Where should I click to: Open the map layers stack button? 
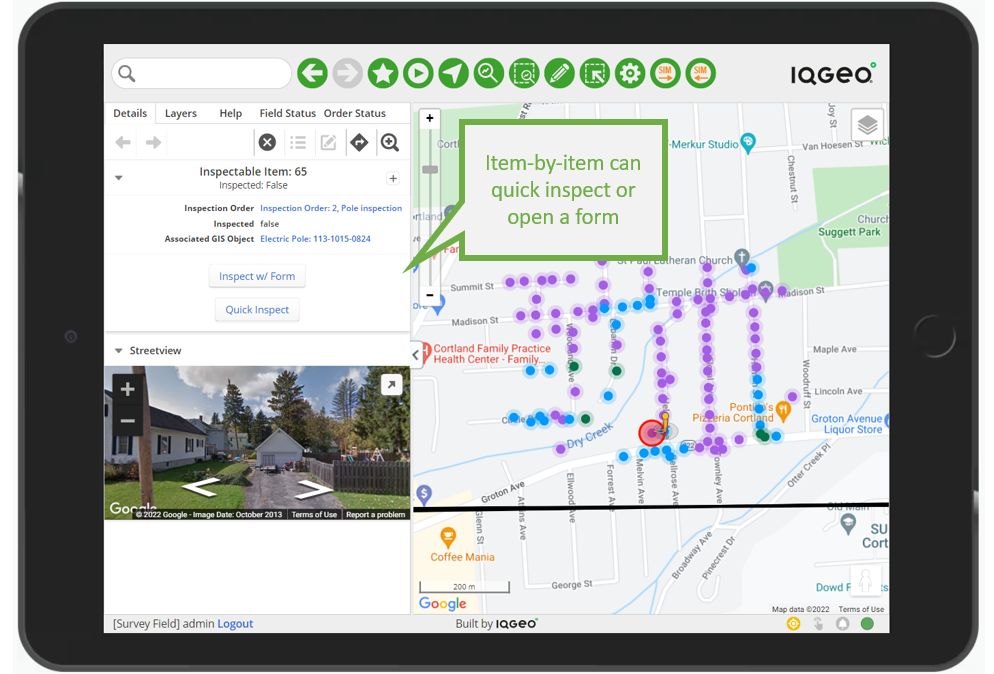[867, 125]
